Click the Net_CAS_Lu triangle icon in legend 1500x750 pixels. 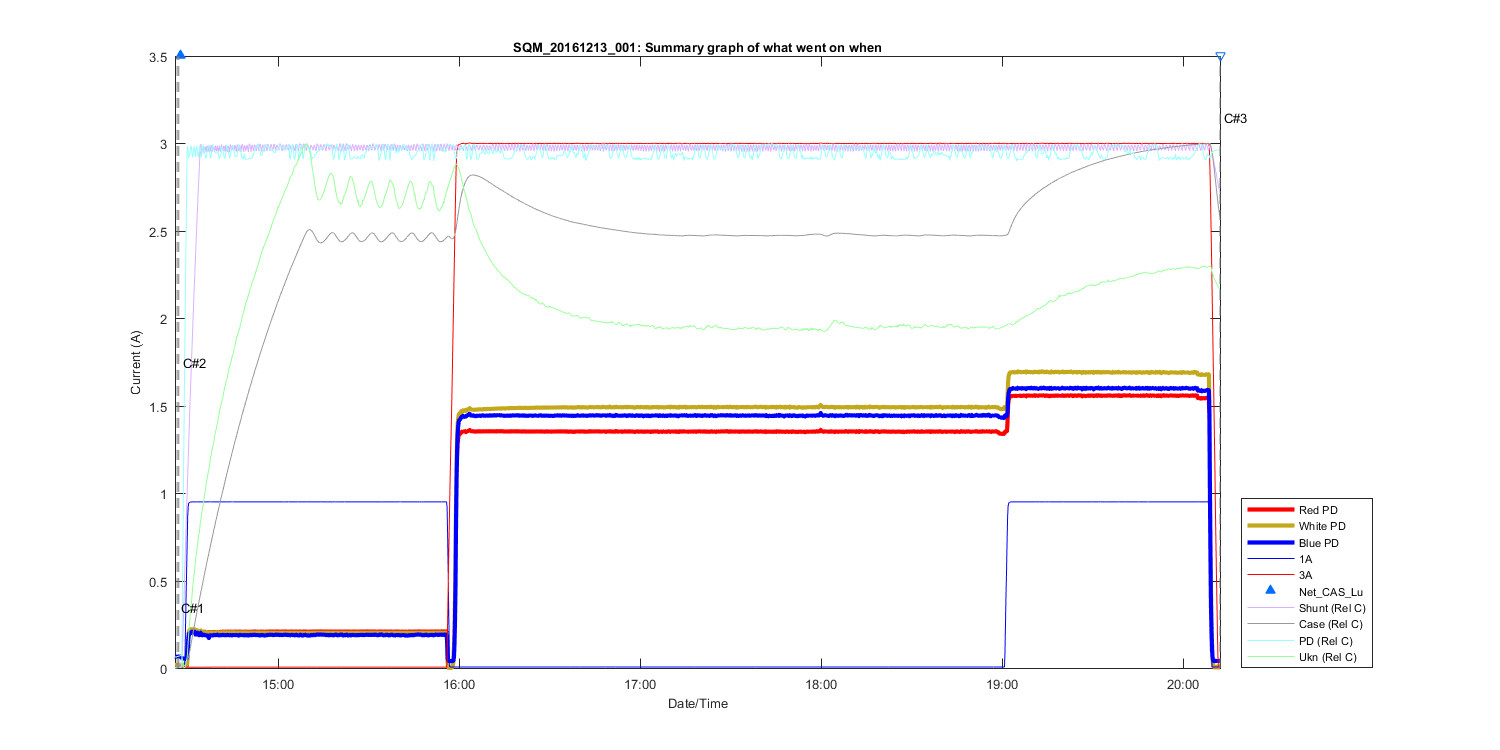pos(1270,591)
